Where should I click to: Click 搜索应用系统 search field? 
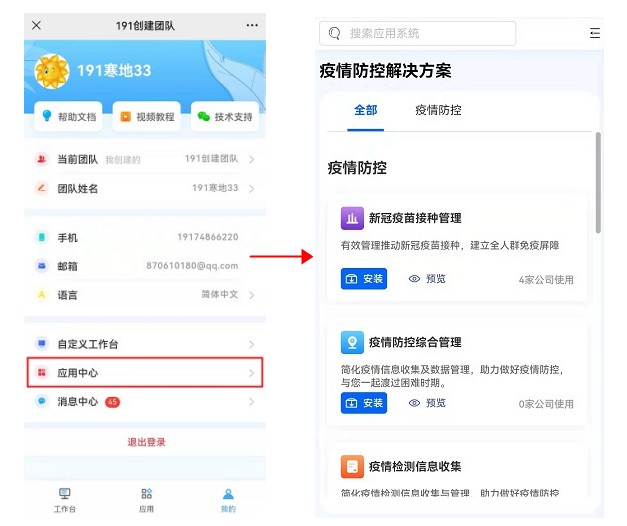pos(420,34)
